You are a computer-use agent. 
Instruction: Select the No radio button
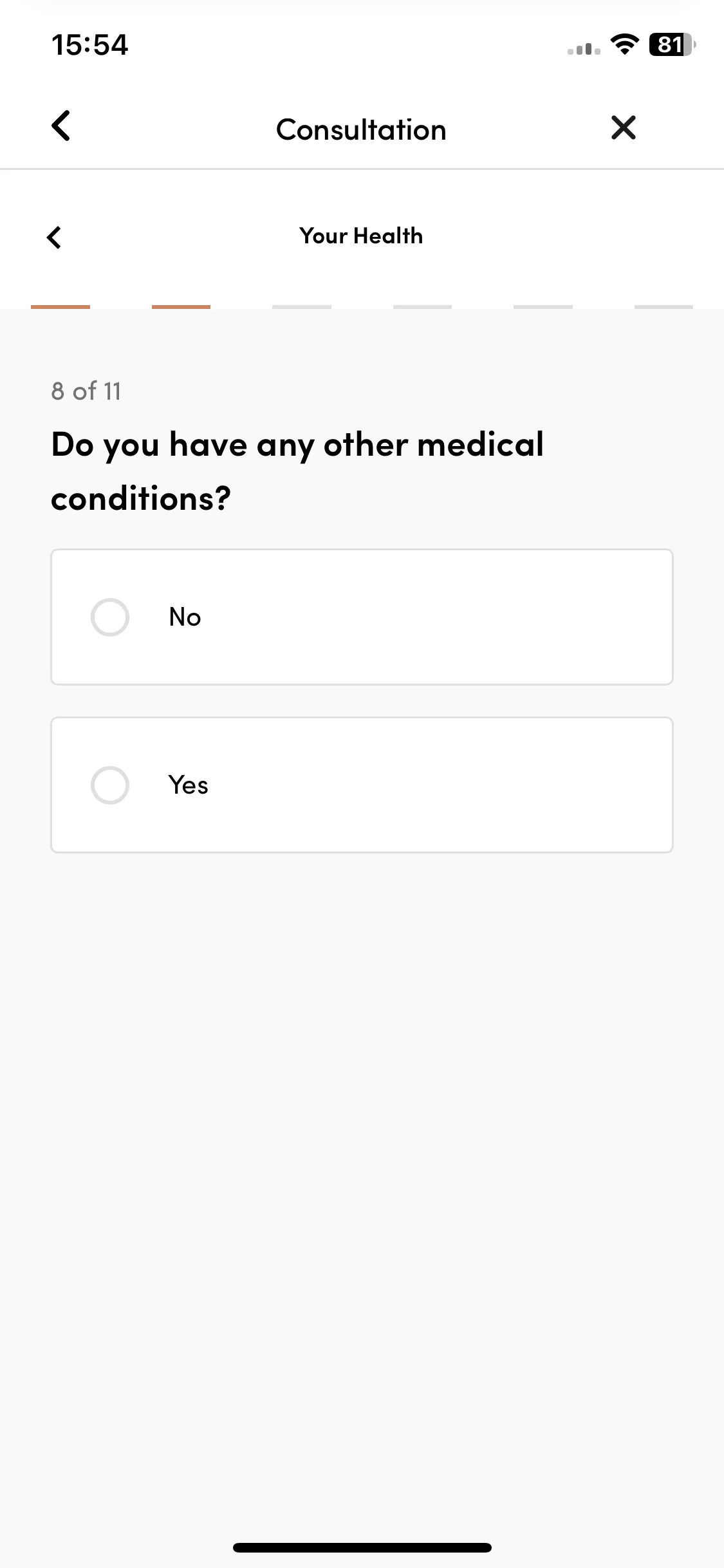110,617
